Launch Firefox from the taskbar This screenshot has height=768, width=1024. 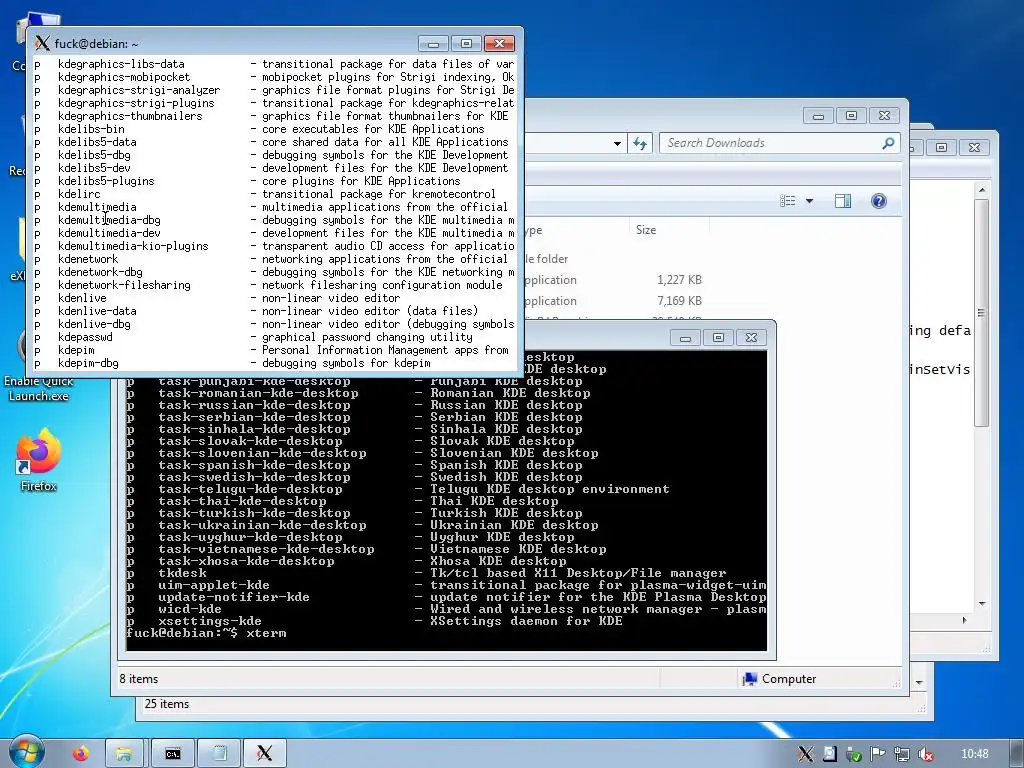[x=81, y=754]
